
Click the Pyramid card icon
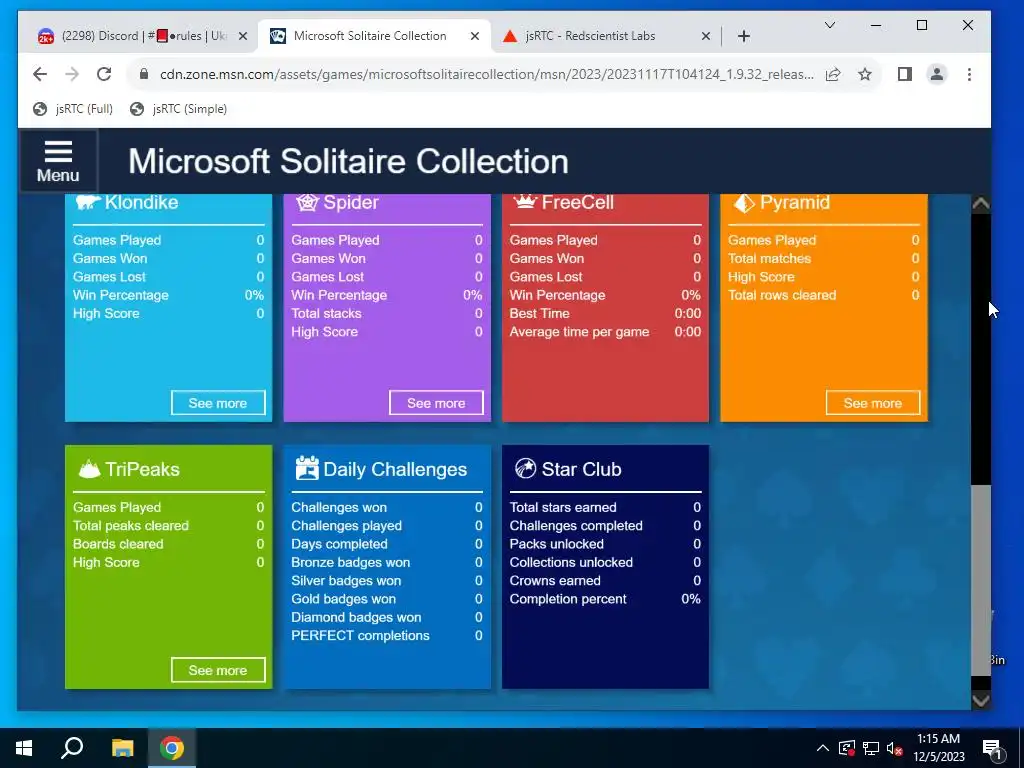(743, 203)
